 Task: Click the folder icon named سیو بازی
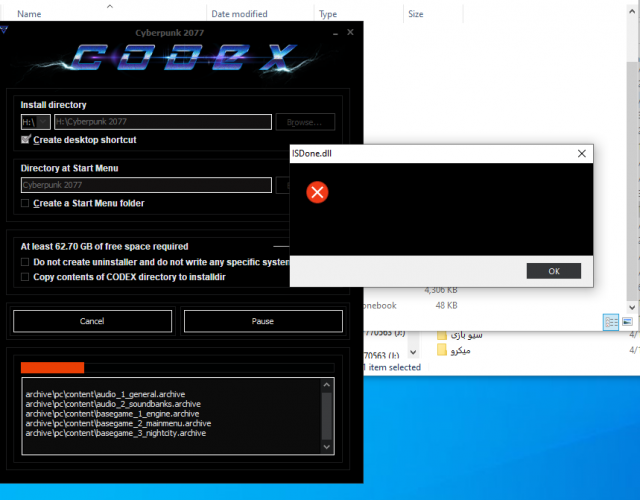444,334
